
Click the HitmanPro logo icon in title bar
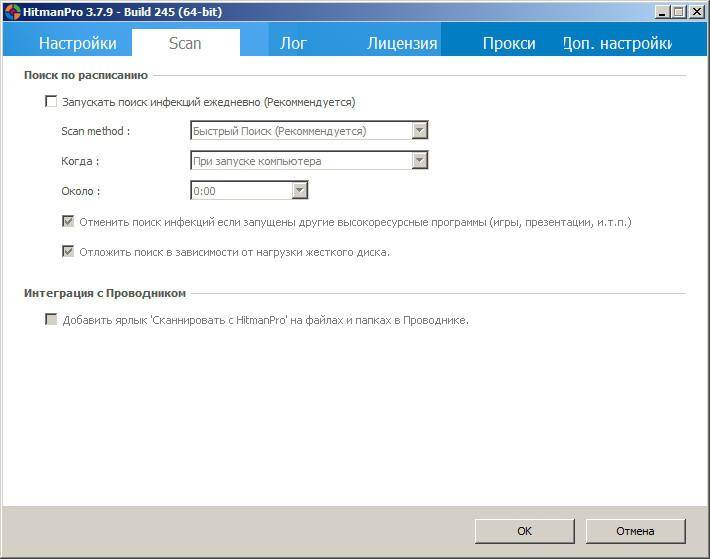[x=13, y=11]
